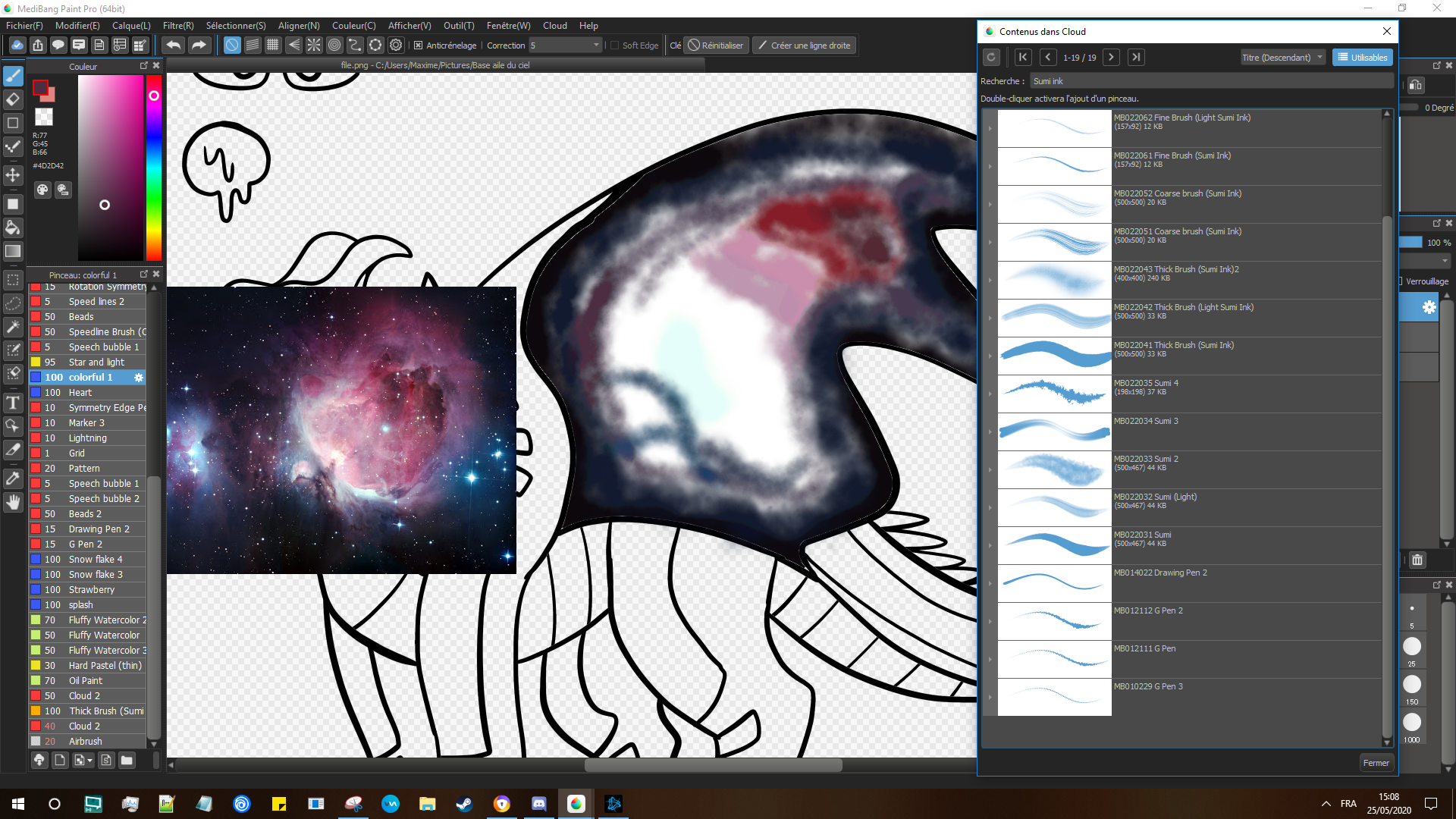Click the Undo arrow in toolbar
The image size is (1456, 819).
click(x=174, y=45)
